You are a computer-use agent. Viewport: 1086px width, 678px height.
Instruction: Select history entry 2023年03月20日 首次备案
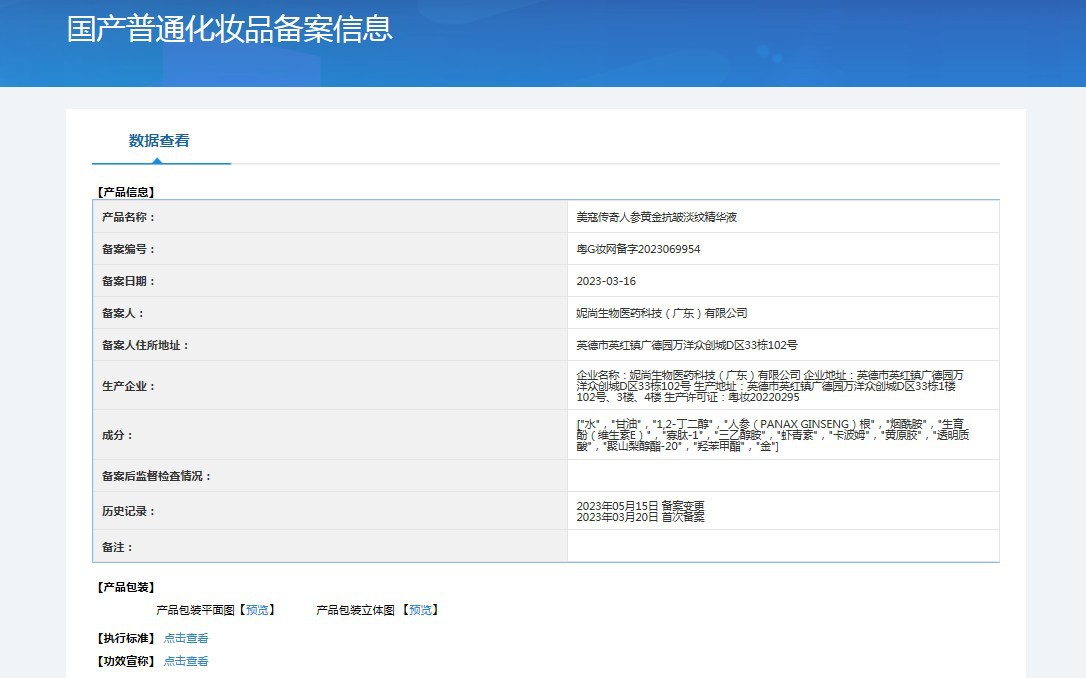[x=641, y=517]
